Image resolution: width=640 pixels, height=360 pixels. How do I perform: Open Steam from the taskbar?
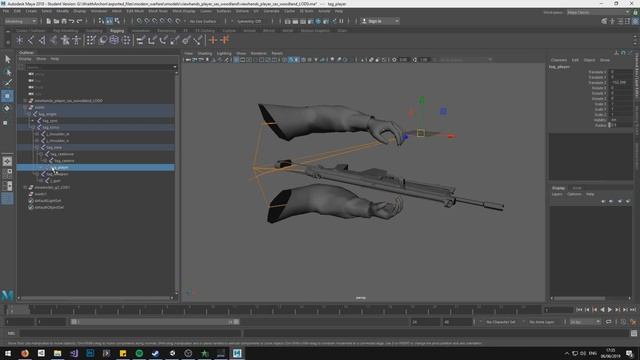point(156,353)
